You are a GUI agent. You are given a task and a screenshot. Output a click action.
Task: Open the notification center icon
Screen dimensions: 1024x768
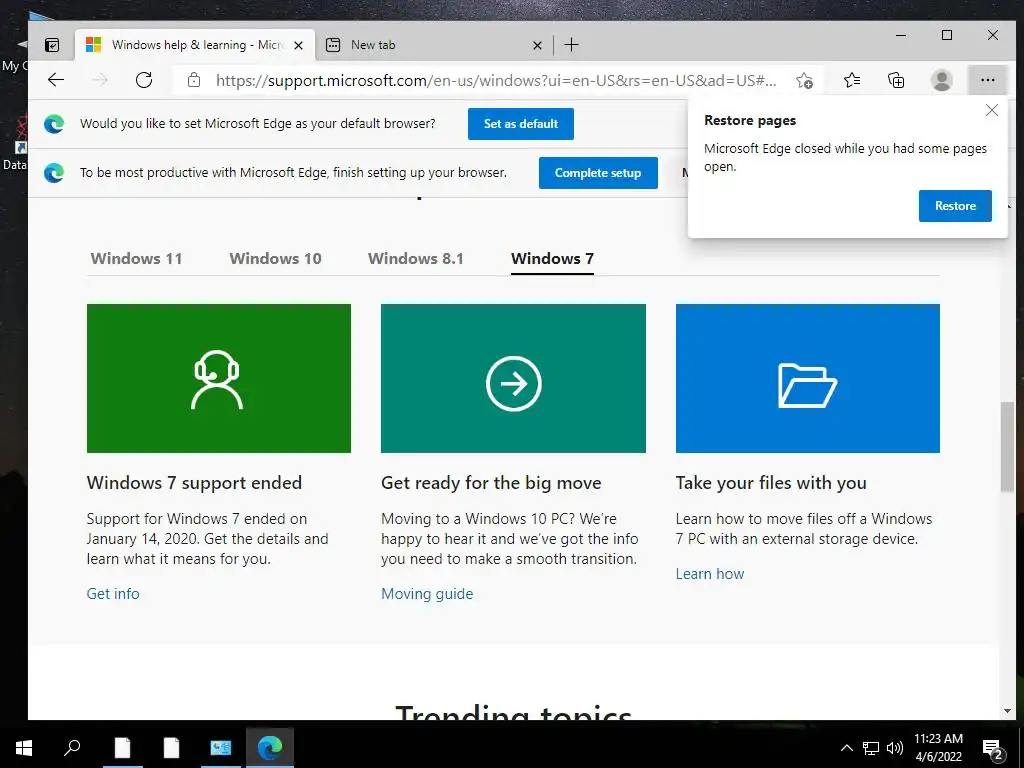coord(993,749)
